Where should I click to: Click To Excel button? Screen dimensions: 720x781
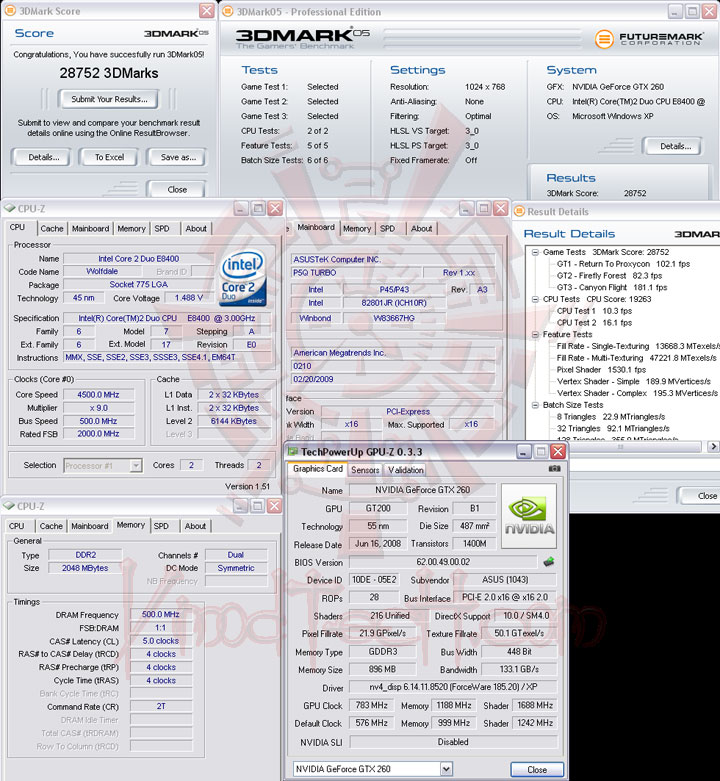coord(109,157)
